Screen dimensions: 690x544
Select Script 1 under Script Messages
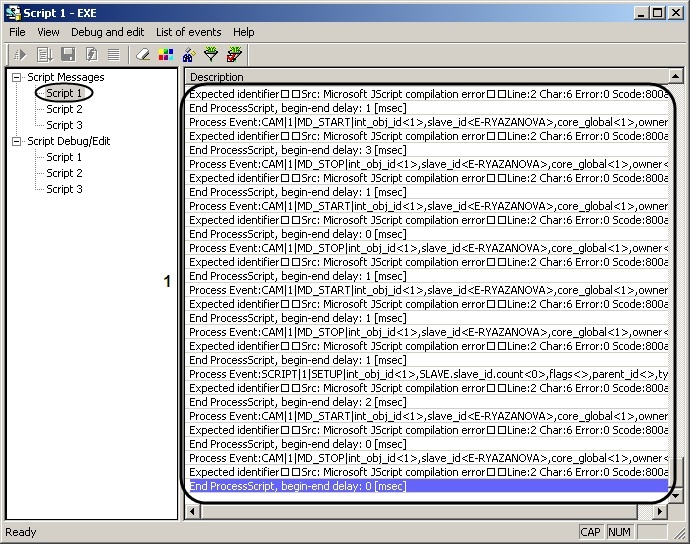click(x=64, y=93)
